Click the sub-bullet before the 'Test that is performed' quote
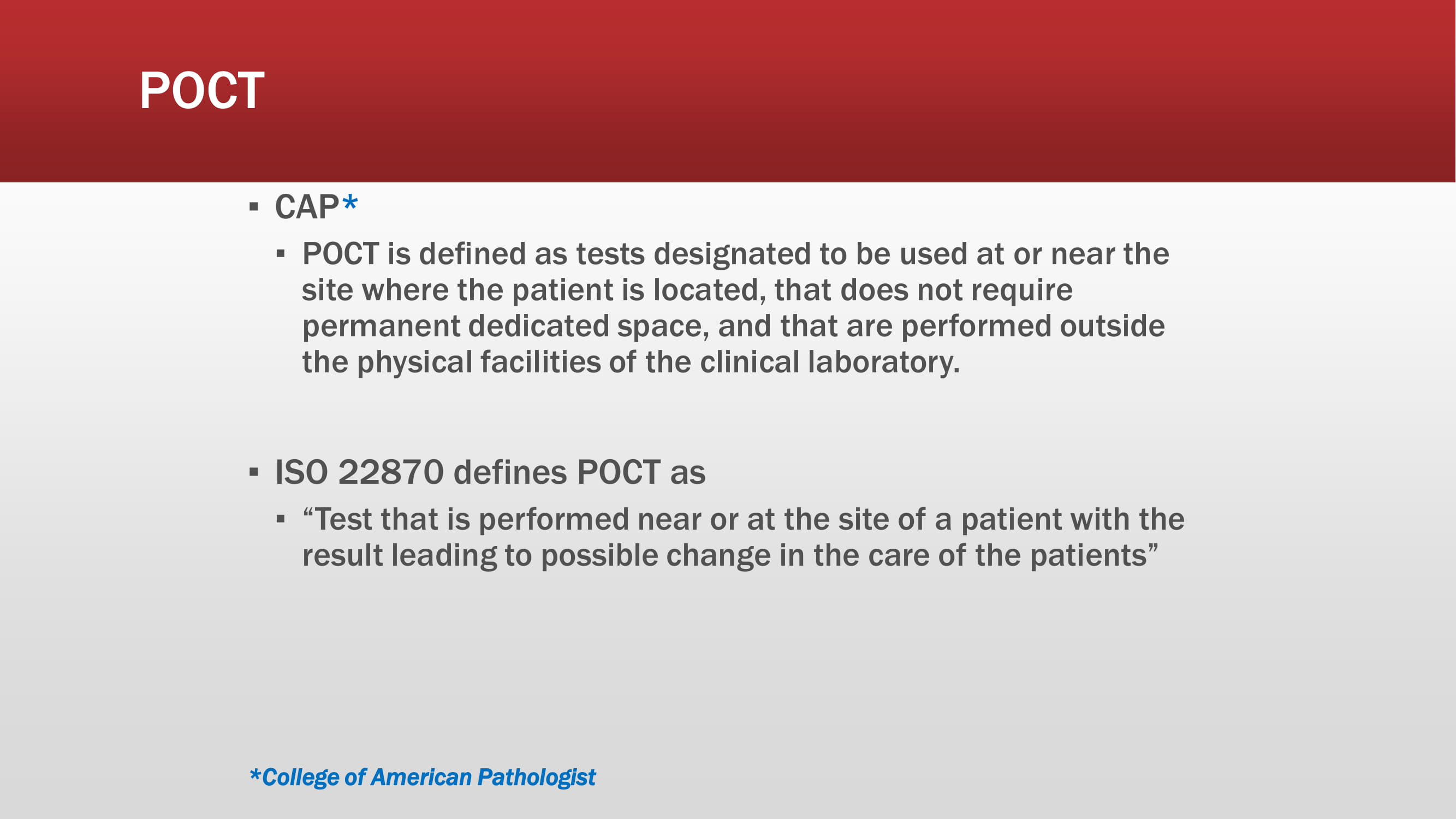Viewport: 1456px width, 819px height. point(281,519)
